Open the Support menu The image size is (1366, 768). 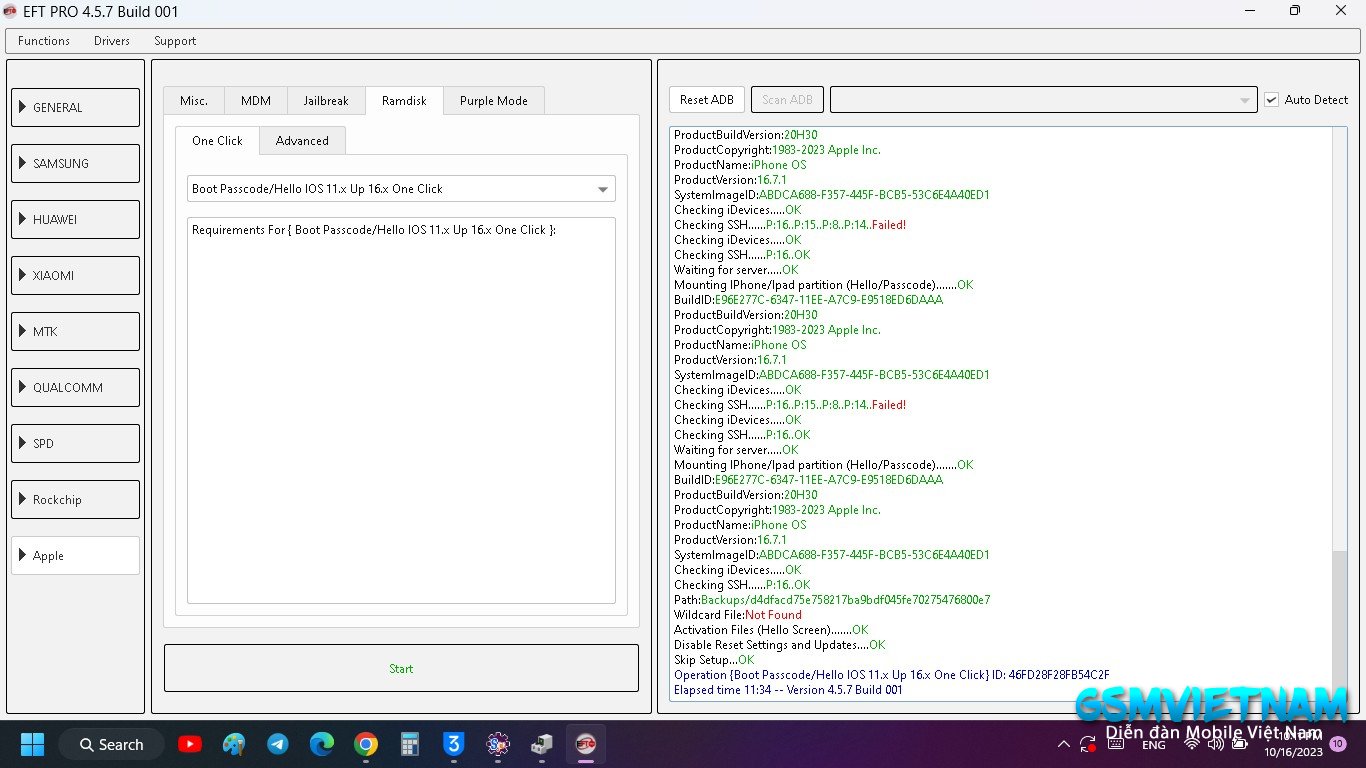[175, 41]
